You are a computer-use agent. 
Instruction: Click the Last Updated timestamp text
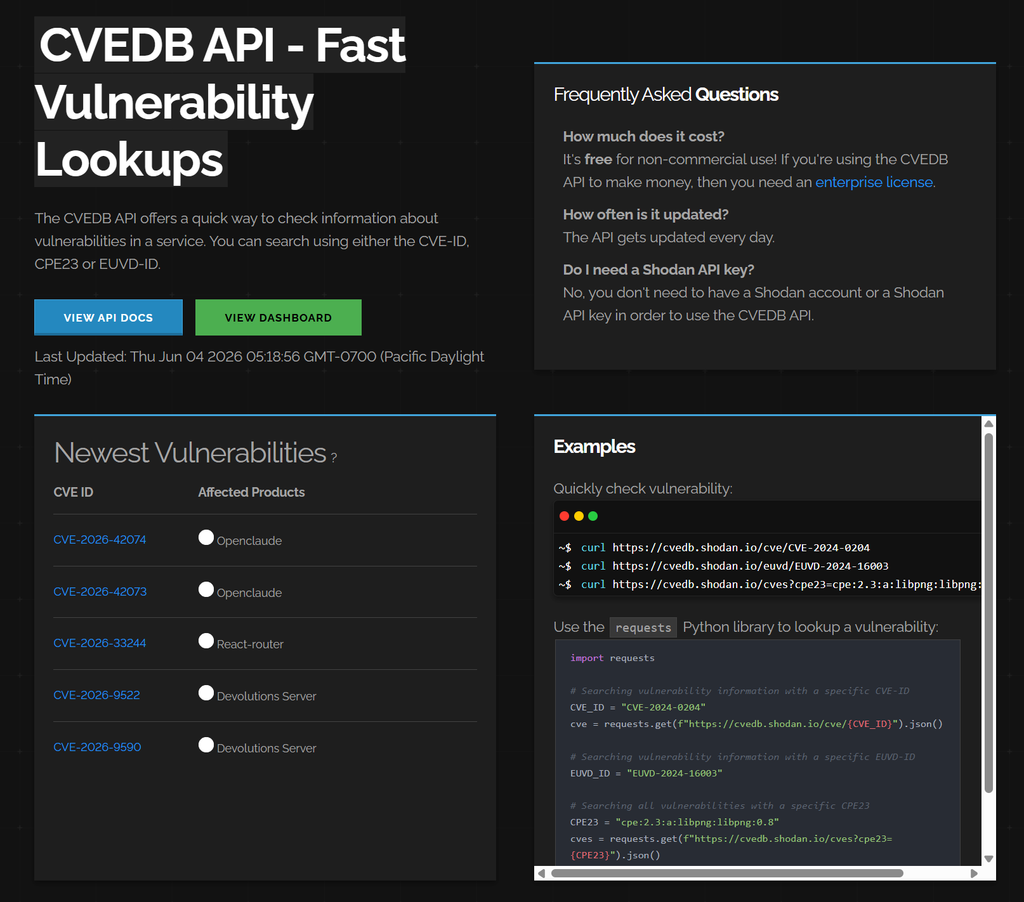point(259,368)
